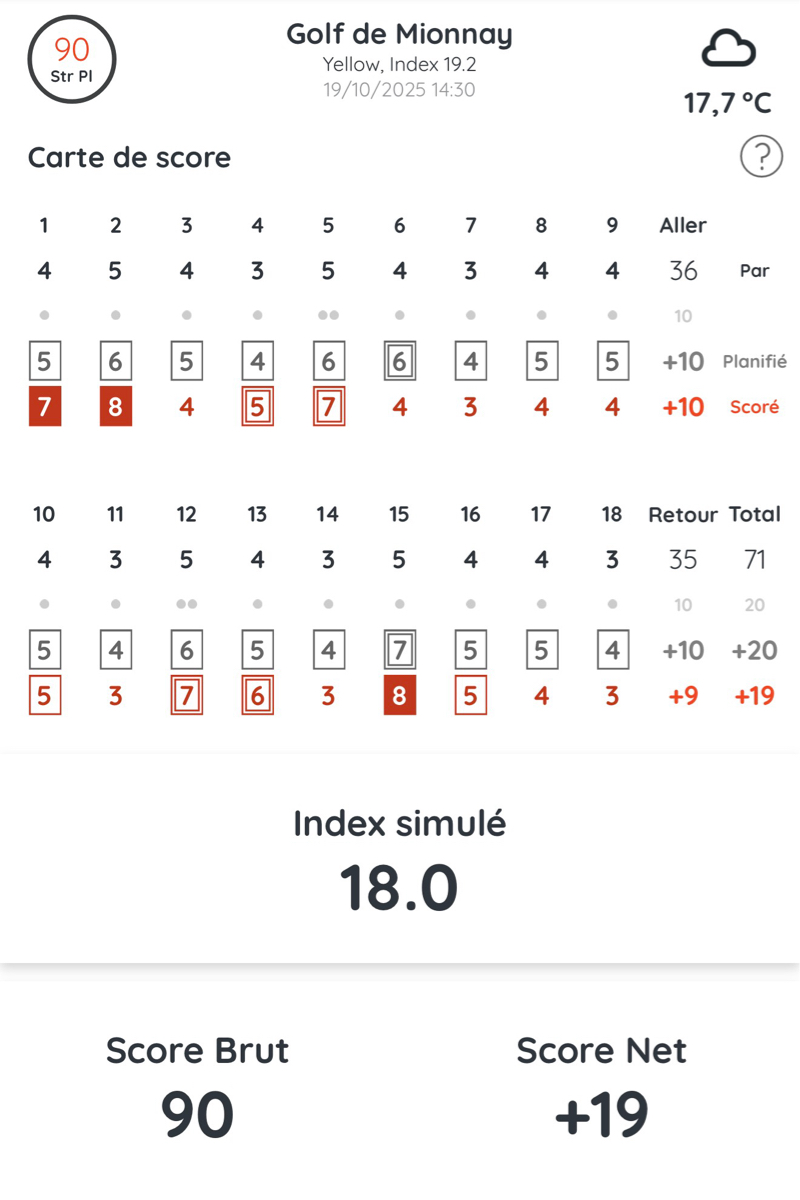Click the Yellow, Index 19.2 line

pos(399,64)
